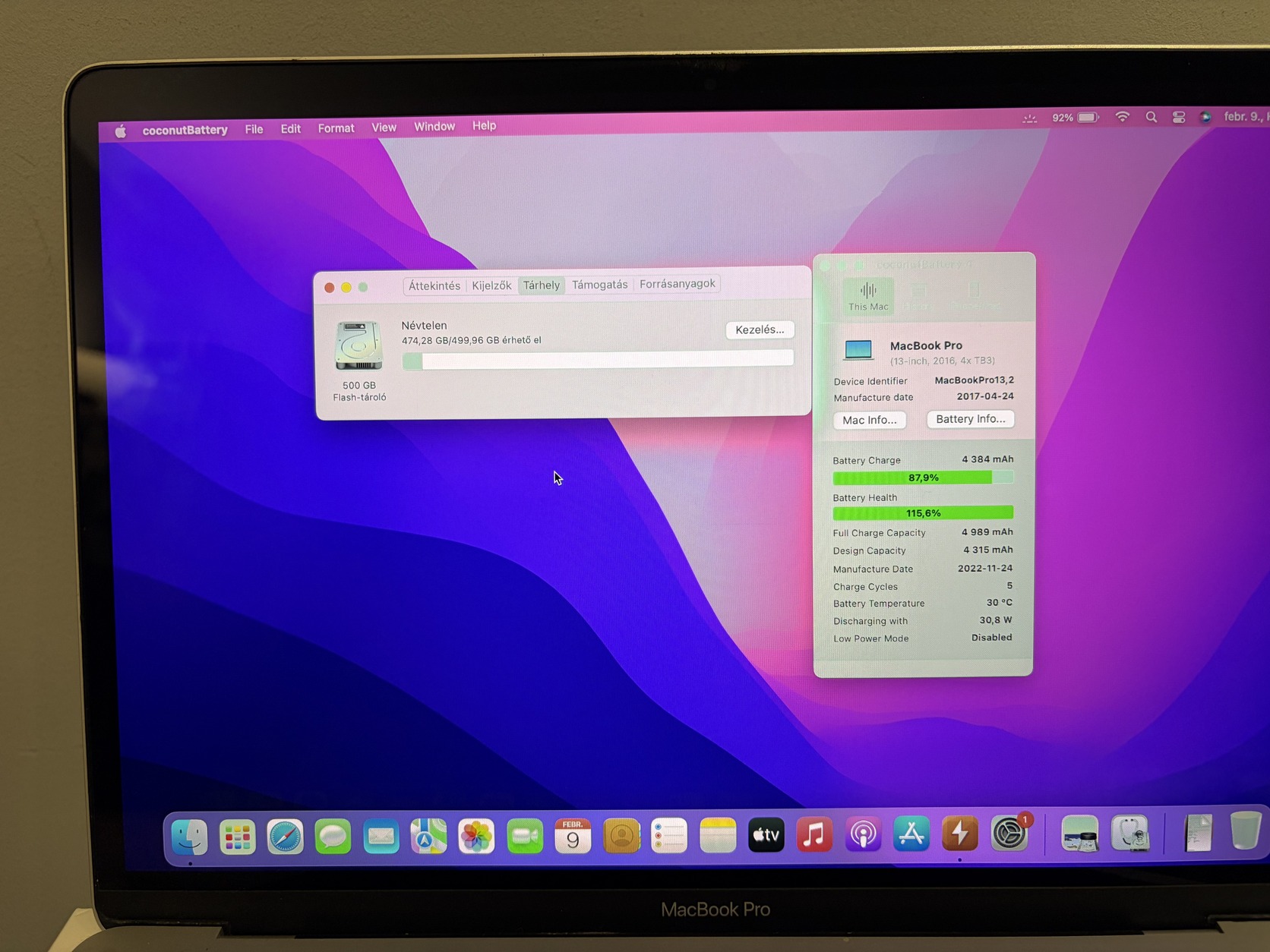Open the Edit menu
This screenshot has height=952, width=1270.
pyautogui.click(x=291, y=128)
